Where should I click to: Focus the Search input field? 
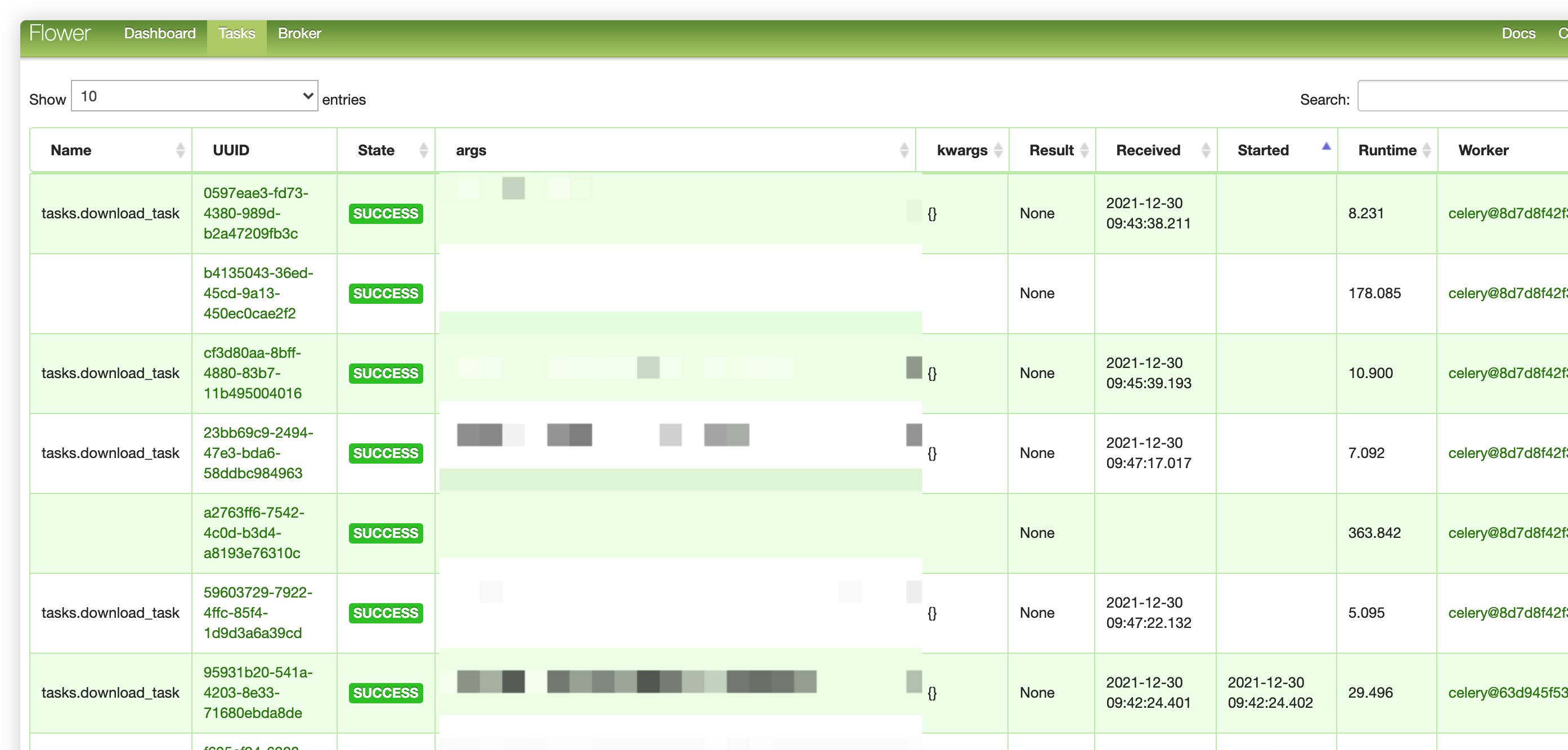point(1461,96)
